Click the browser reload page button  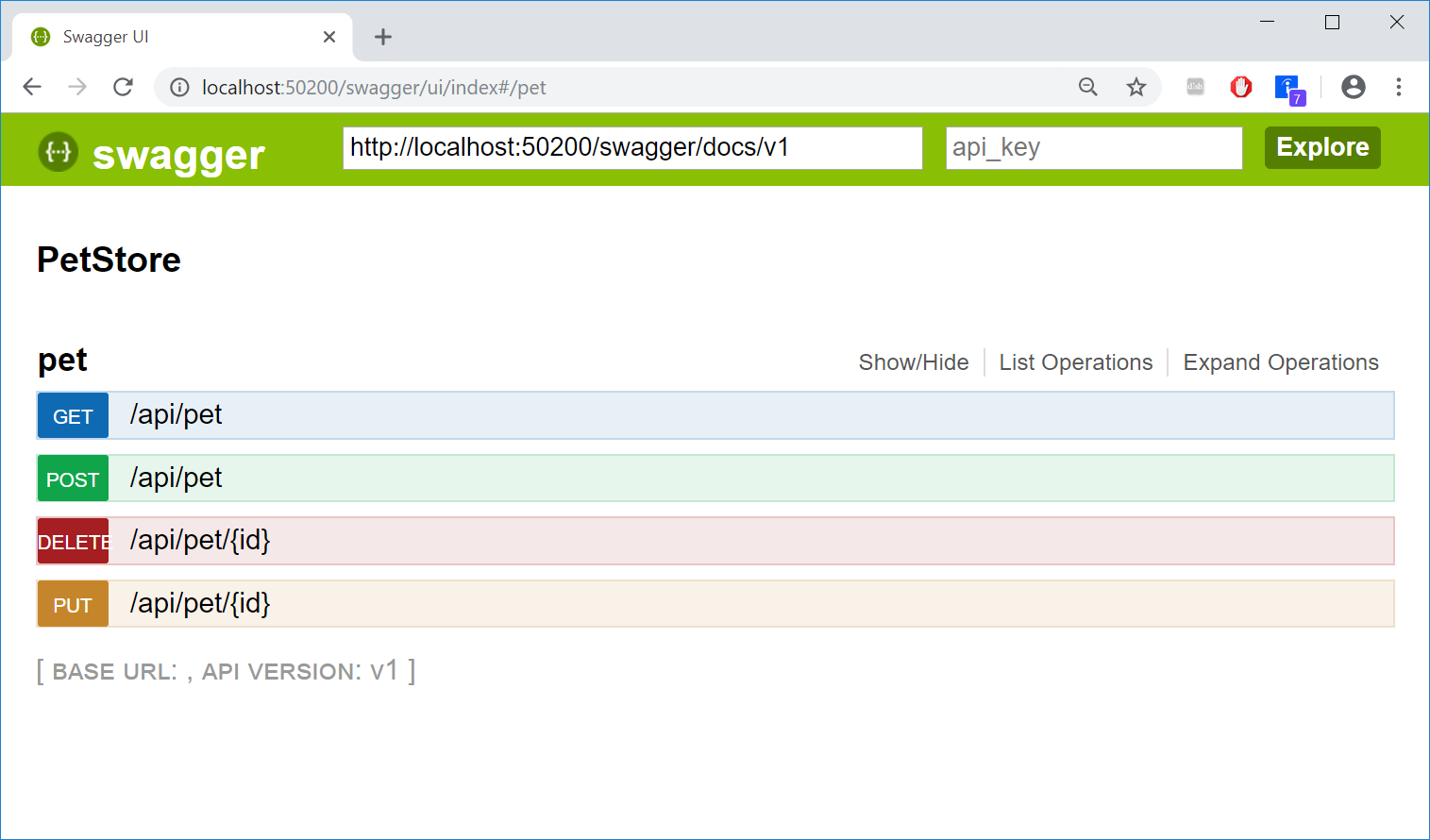[123, 87]
